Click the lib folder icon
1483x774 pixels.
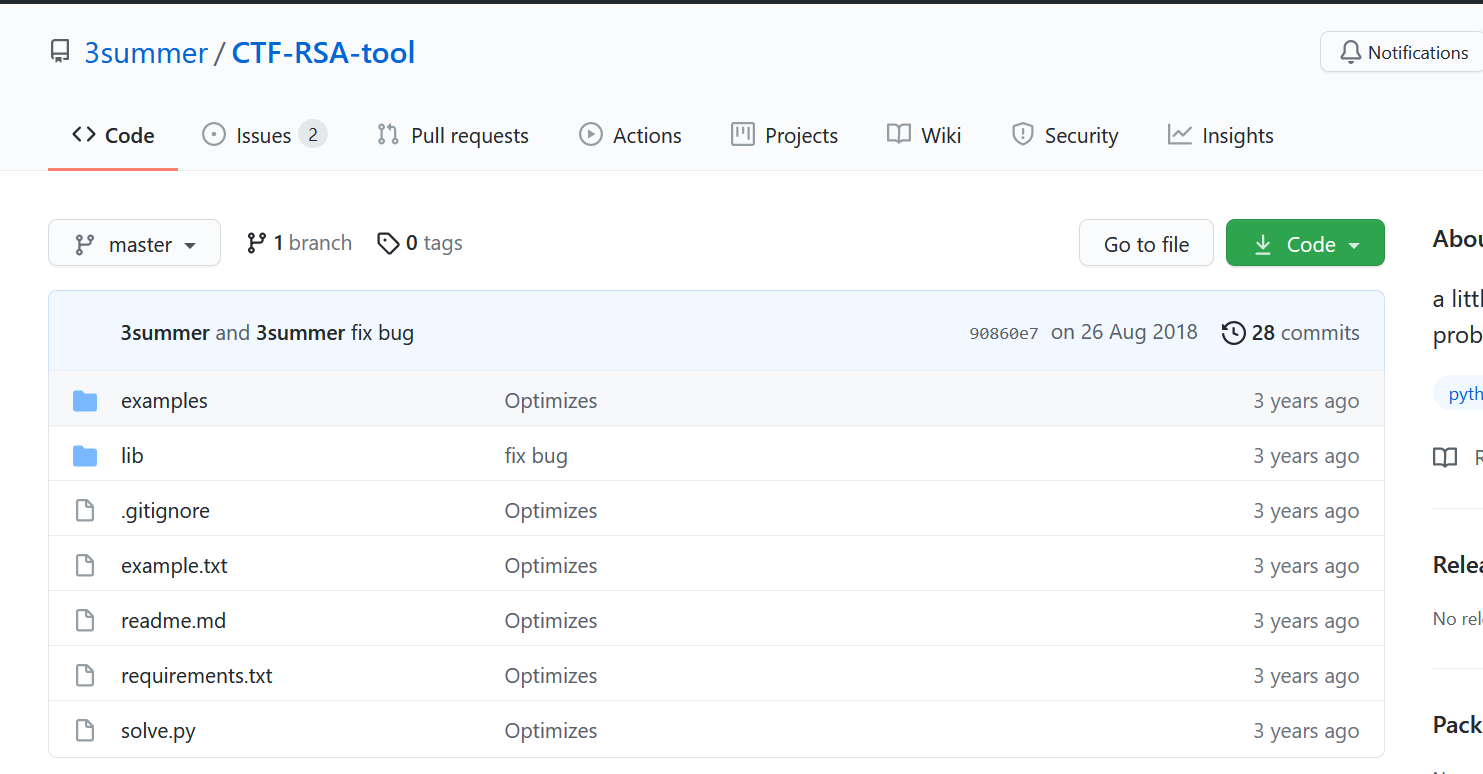coord(85,456)
